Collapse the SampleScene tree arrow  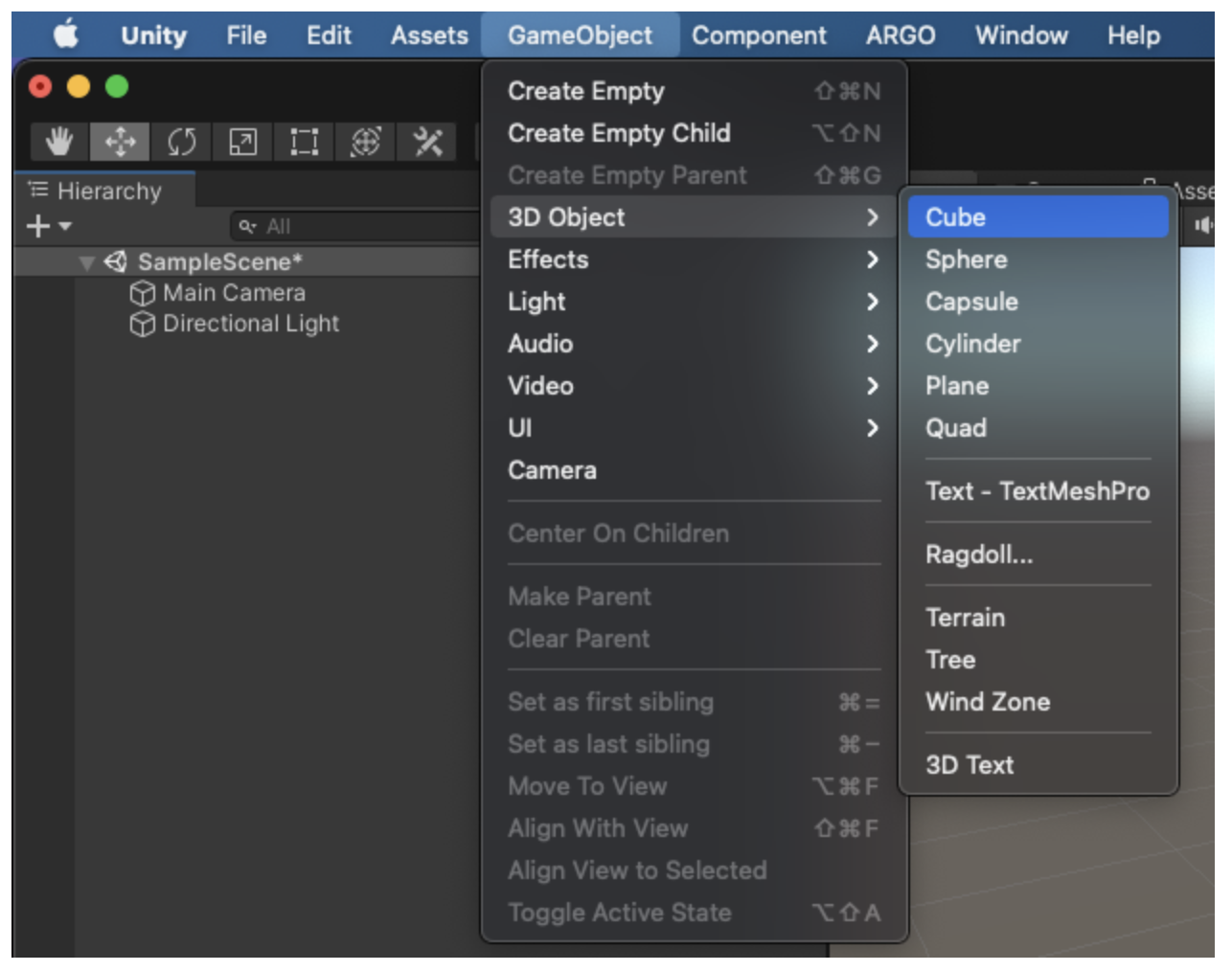coord(87,262)
